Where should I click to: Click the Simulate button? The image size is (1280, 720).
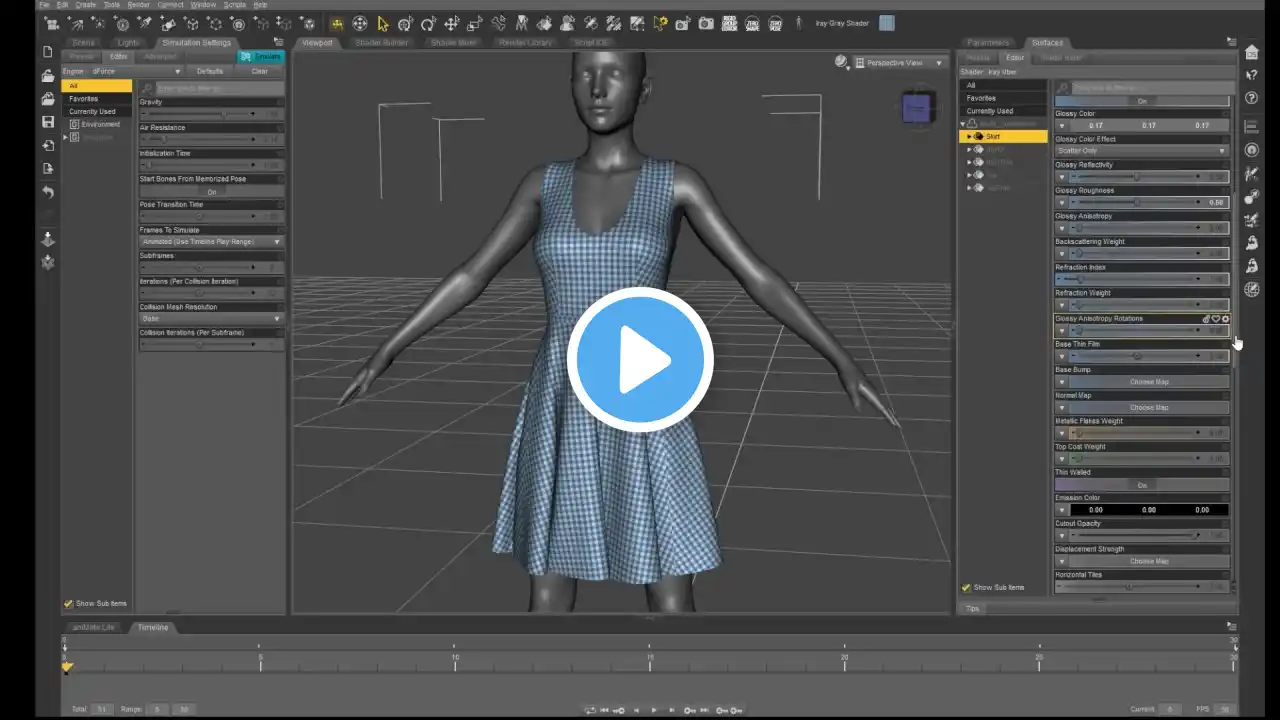pyautogui.click(x=261, y=57)
